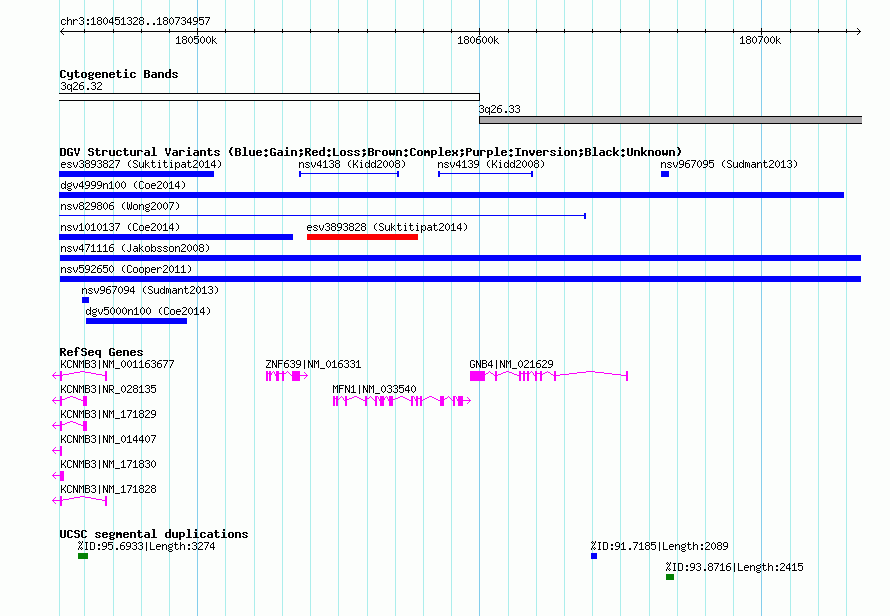
Task: Click the esv3893828 (Suktitipat2014) label
Action: click(387, 227)
